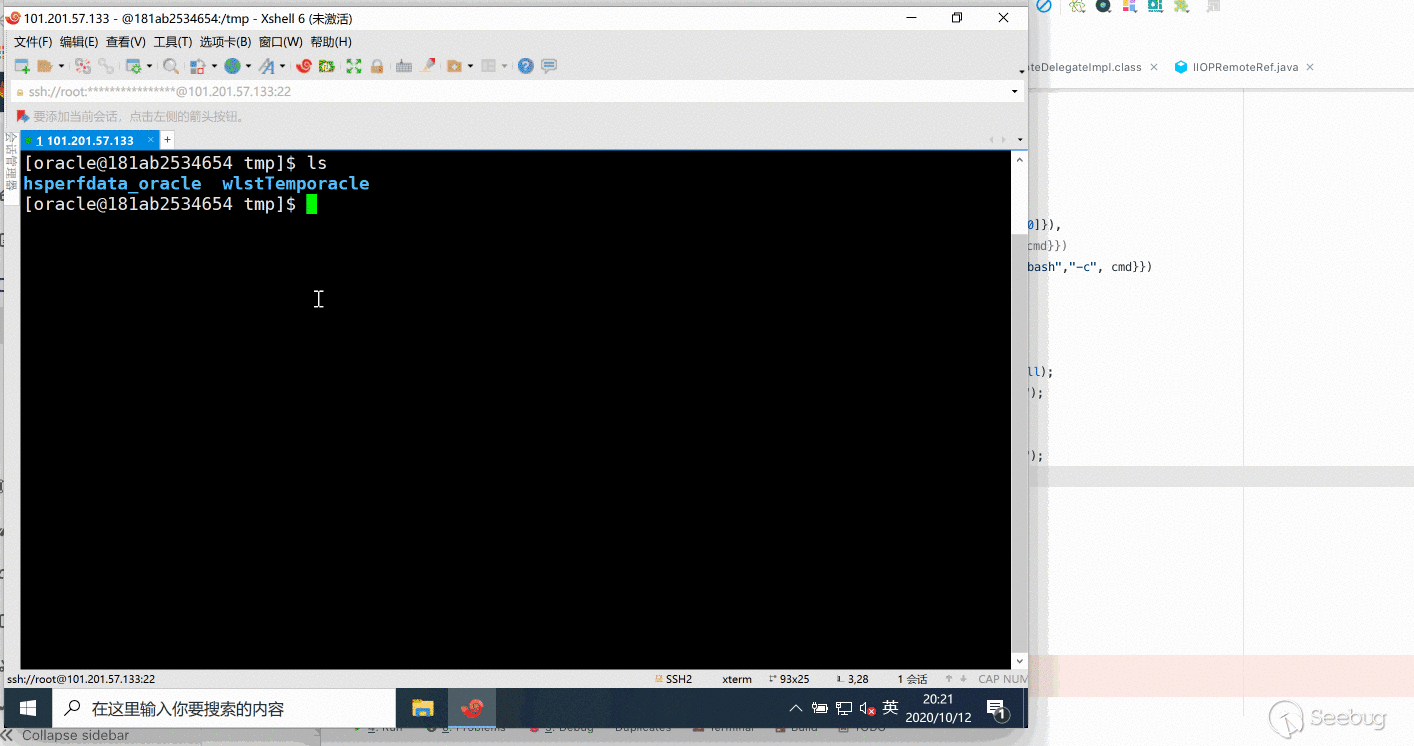Select the 101.201.57.133 session tab
The width and height of the screenshot is (1414, 746).
(x=89, y=140)
